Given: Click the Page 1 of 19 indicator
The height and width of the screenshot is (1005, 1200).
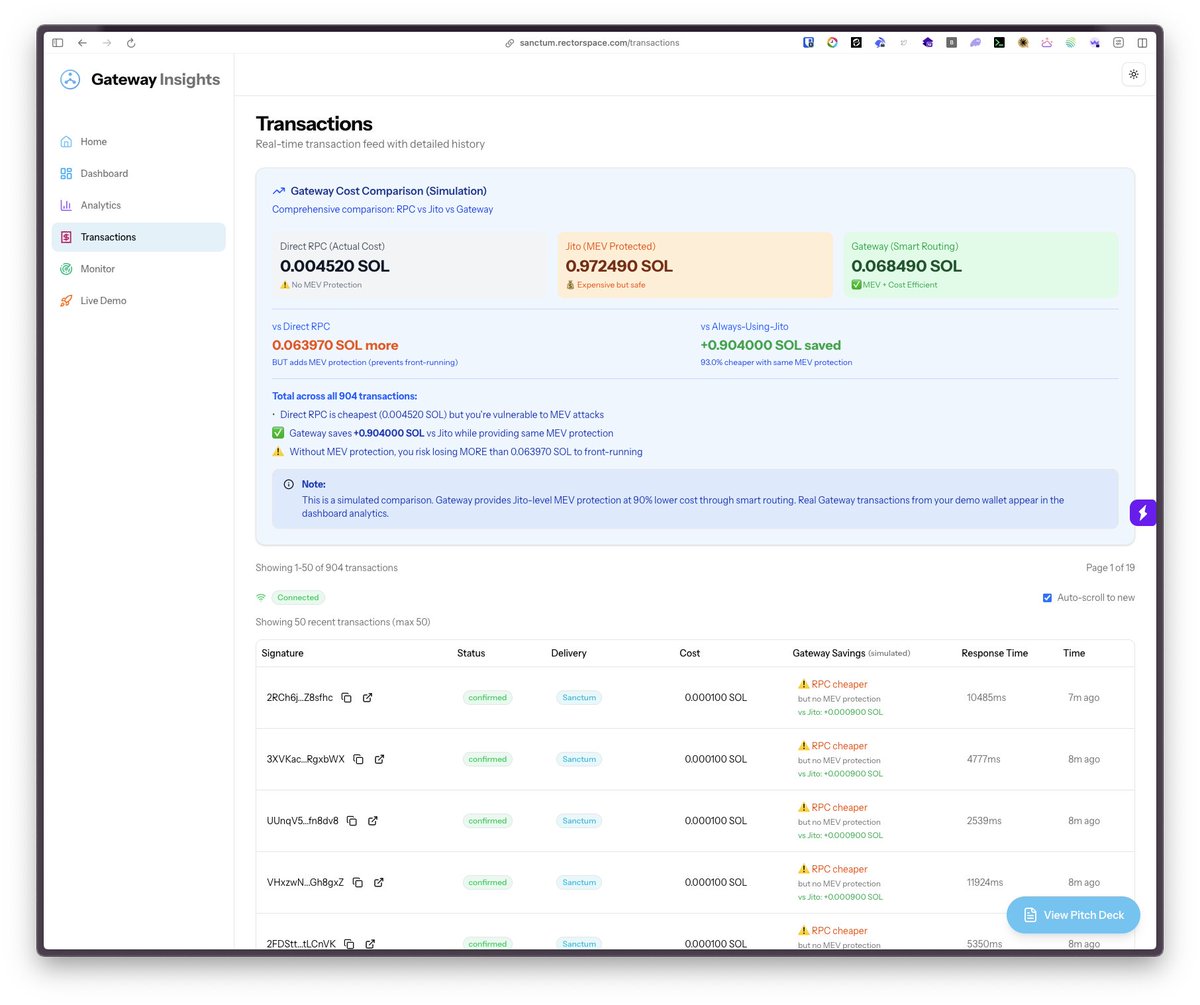Looking at the screenshot, I should [x=1110, y=568].
